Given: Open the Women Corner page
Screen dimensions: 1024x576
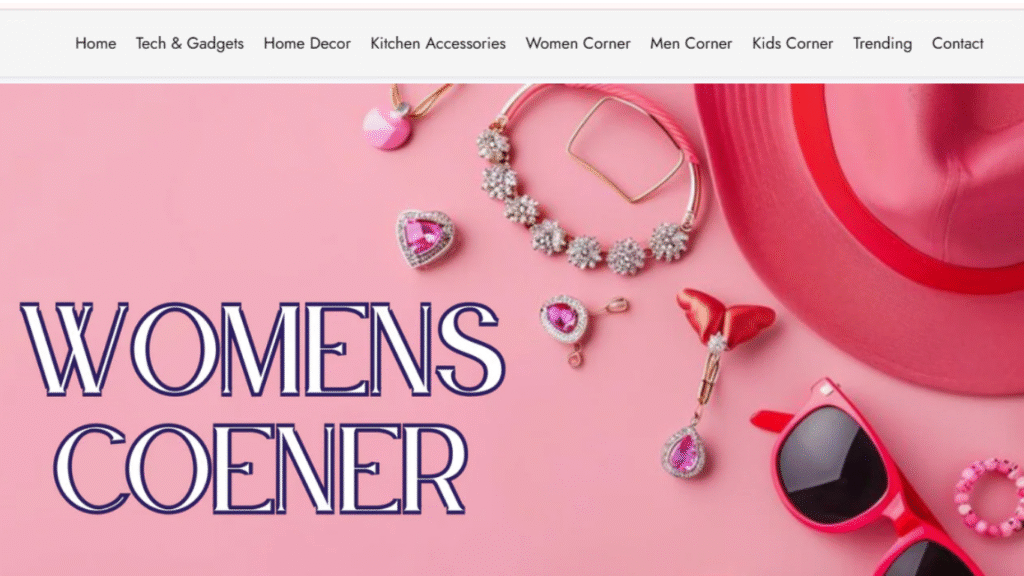Looking at the screenshot, I should tap(578, 43).
